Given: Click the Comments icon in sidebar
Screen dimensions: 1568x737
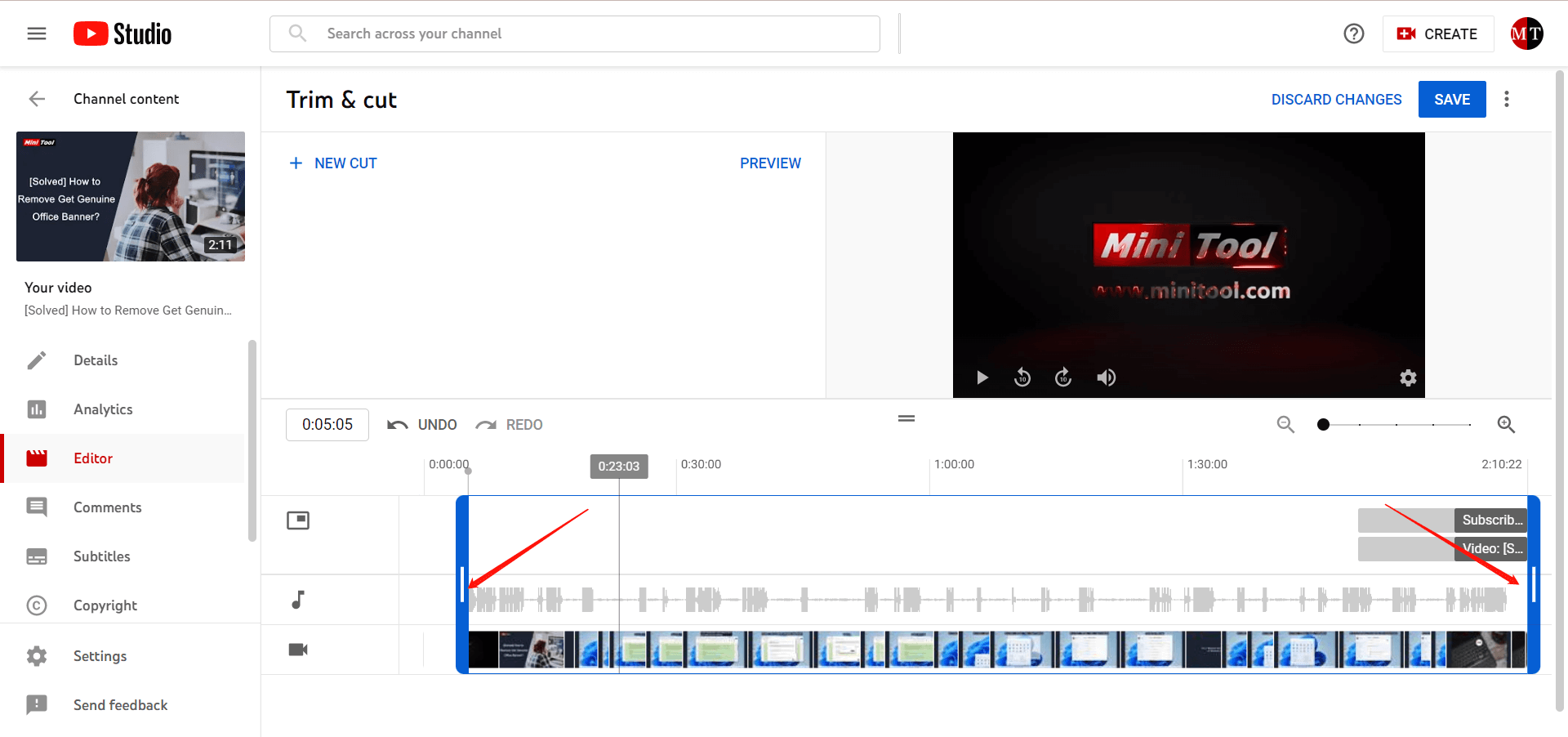Looking at the screenshot, I should pyautogui.click(x=37, y=507).
